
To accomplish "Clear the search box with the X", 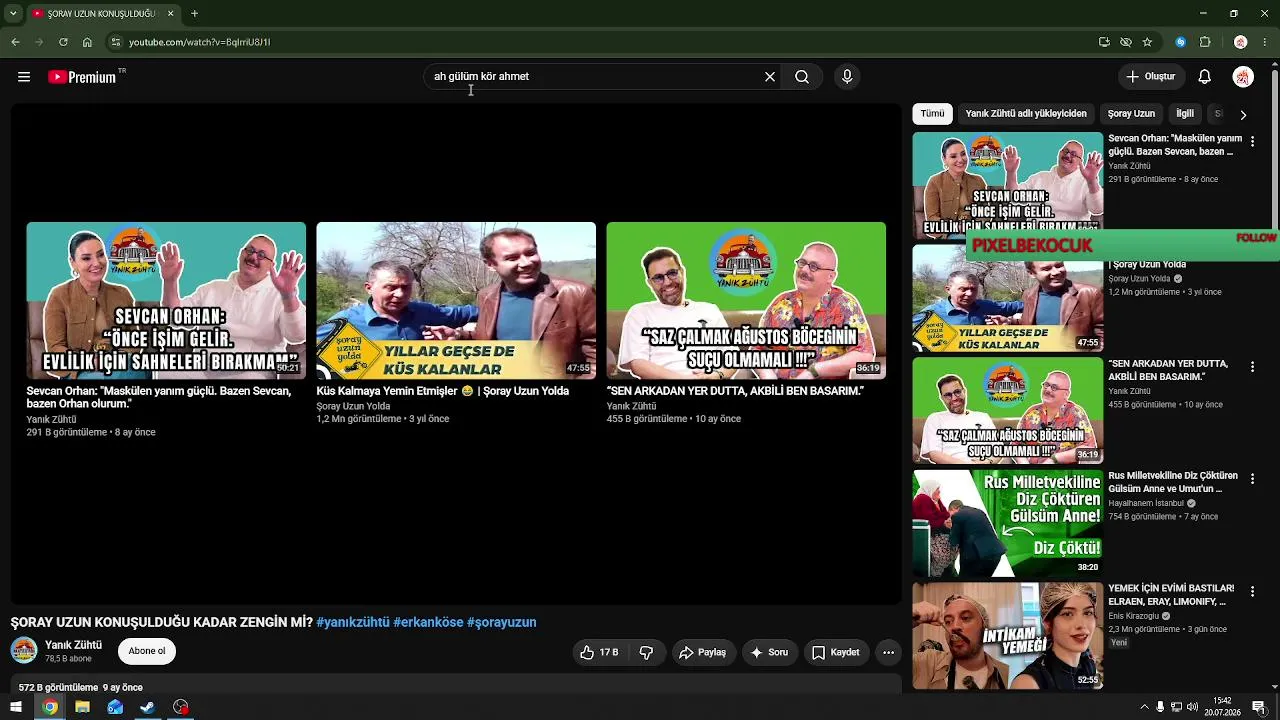I will click(770, 77).
